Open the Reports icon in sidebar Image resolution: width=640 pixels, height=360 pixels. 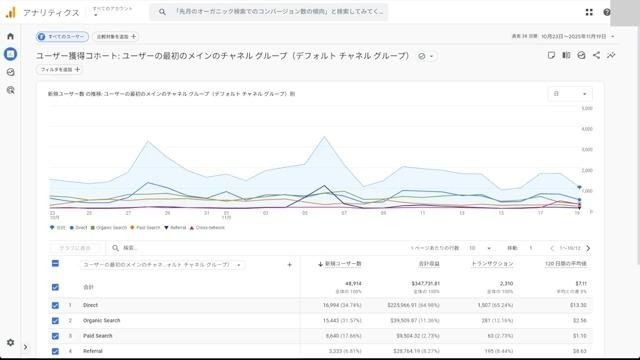tap(11, 54)
